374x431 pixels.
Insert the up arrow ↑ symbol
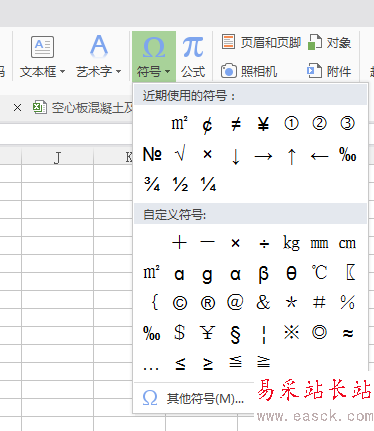point(291,156)
